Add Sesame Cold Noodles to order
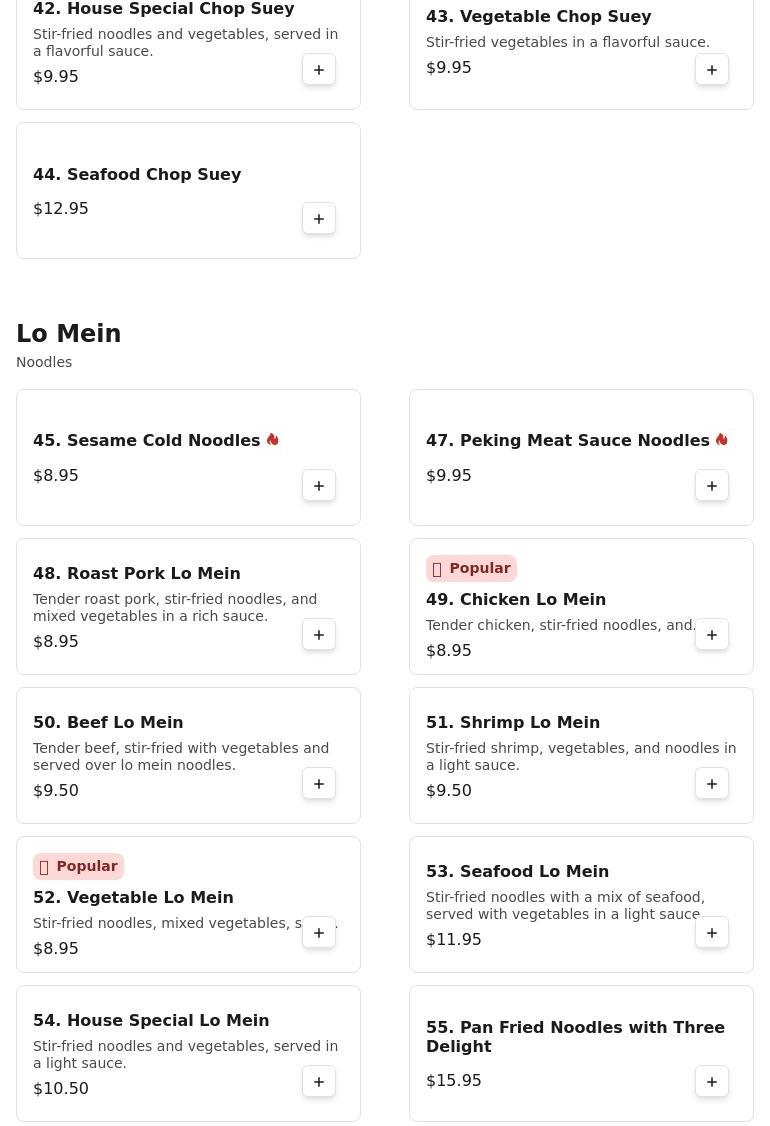The height and width of the screenshot is (1126, 770). pos(319,485)
